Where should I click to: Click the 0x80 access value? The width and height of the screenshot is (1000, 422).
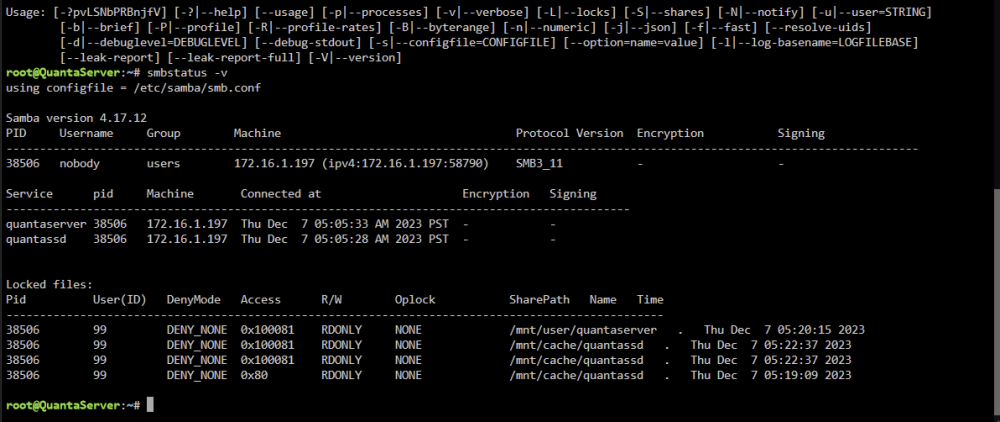click(254, 375)
